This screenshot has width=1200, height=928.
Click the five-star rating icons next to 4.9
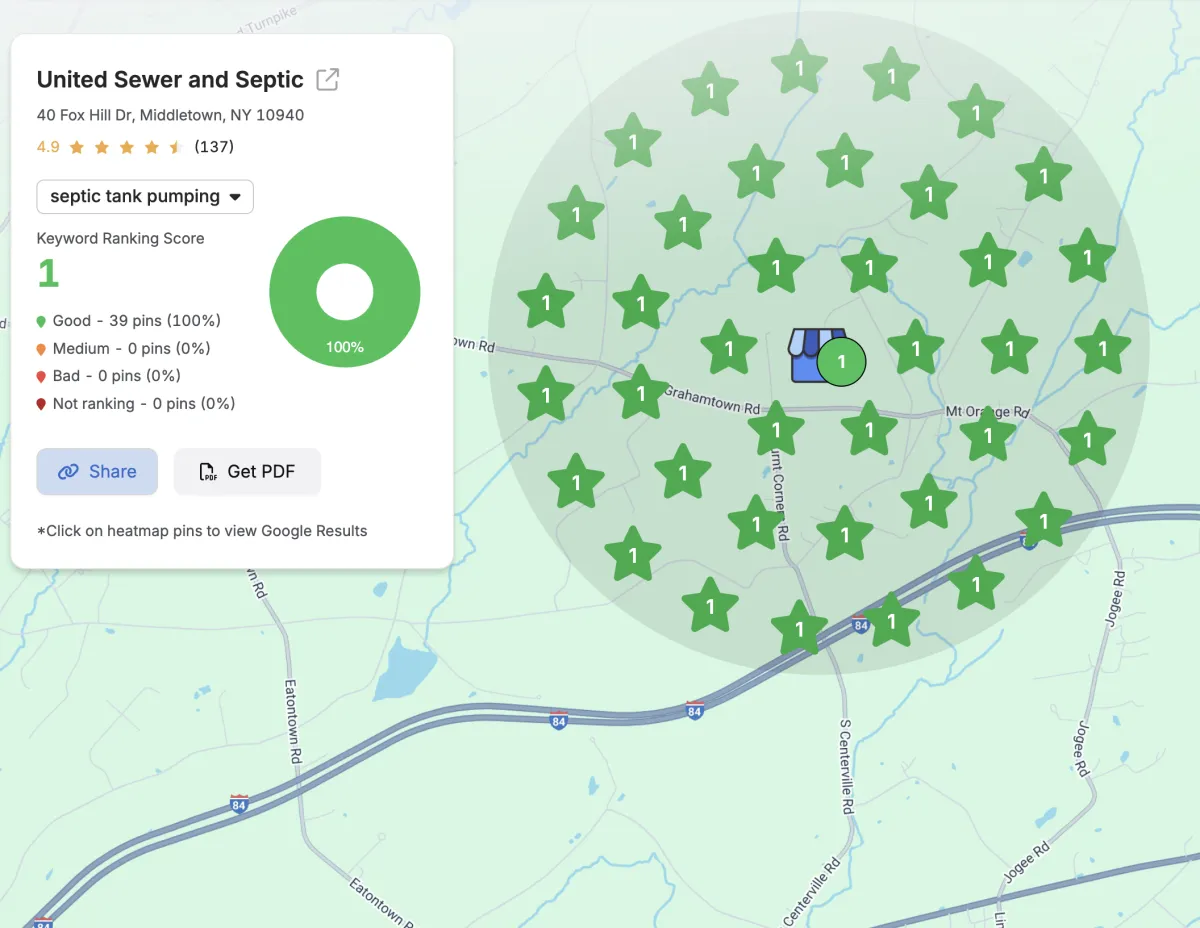tap(126, 147)
